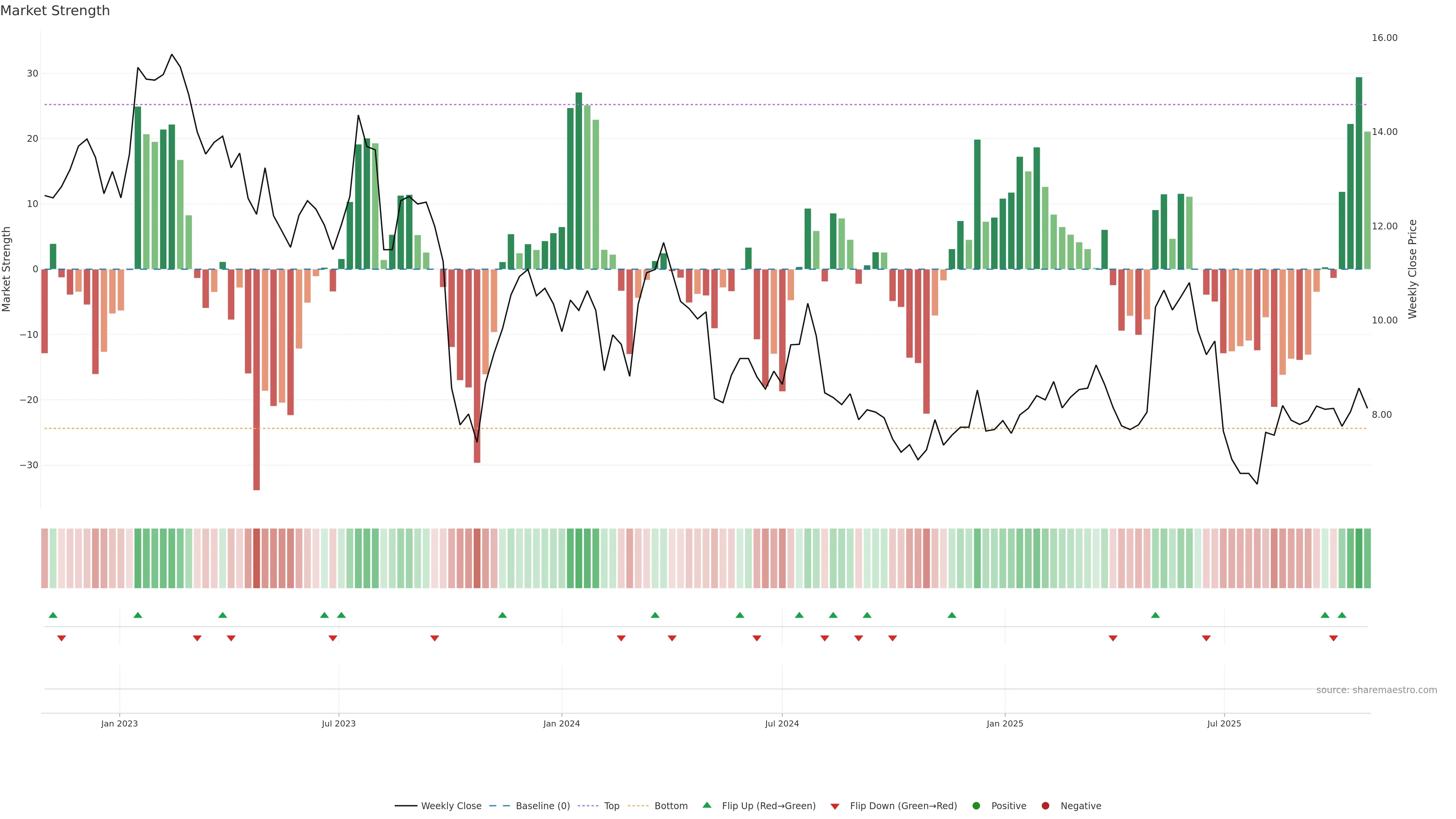Click the rightmost green flip-up triangle marker

[1342, 615]
